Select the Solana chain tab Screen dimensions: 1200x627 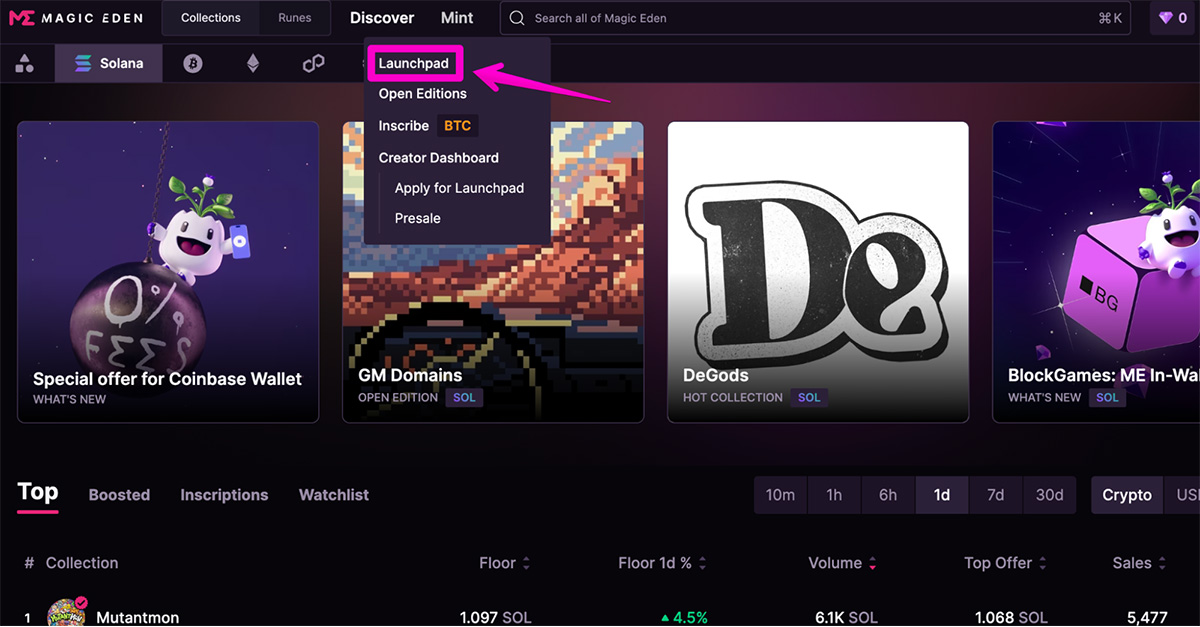[x=108, y=63]
